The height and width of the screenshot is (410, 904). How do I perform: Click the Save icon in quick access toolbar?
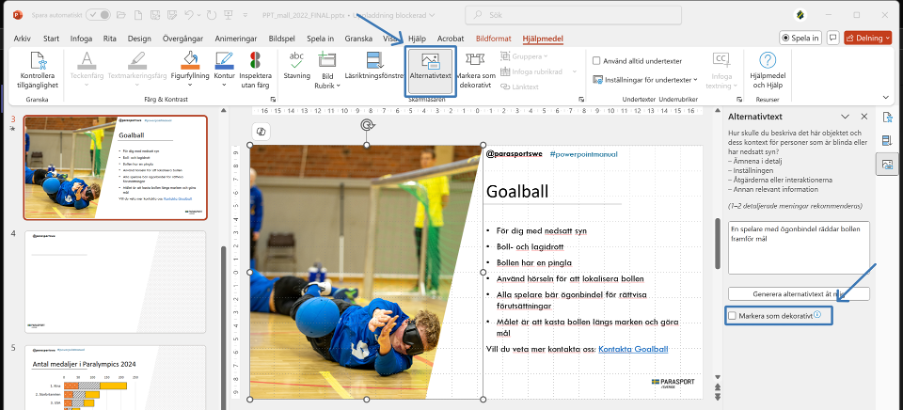(155, 15)
